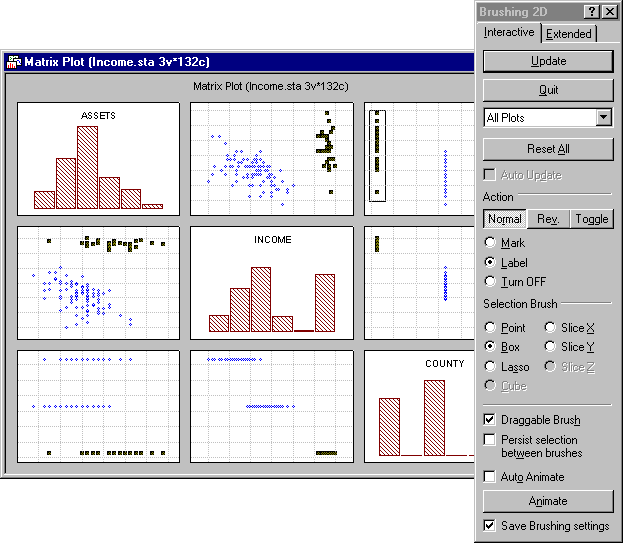The image size is (623, 543).
Task: Click the ASSETS histogram plot
Action: [x=99, y=159]
